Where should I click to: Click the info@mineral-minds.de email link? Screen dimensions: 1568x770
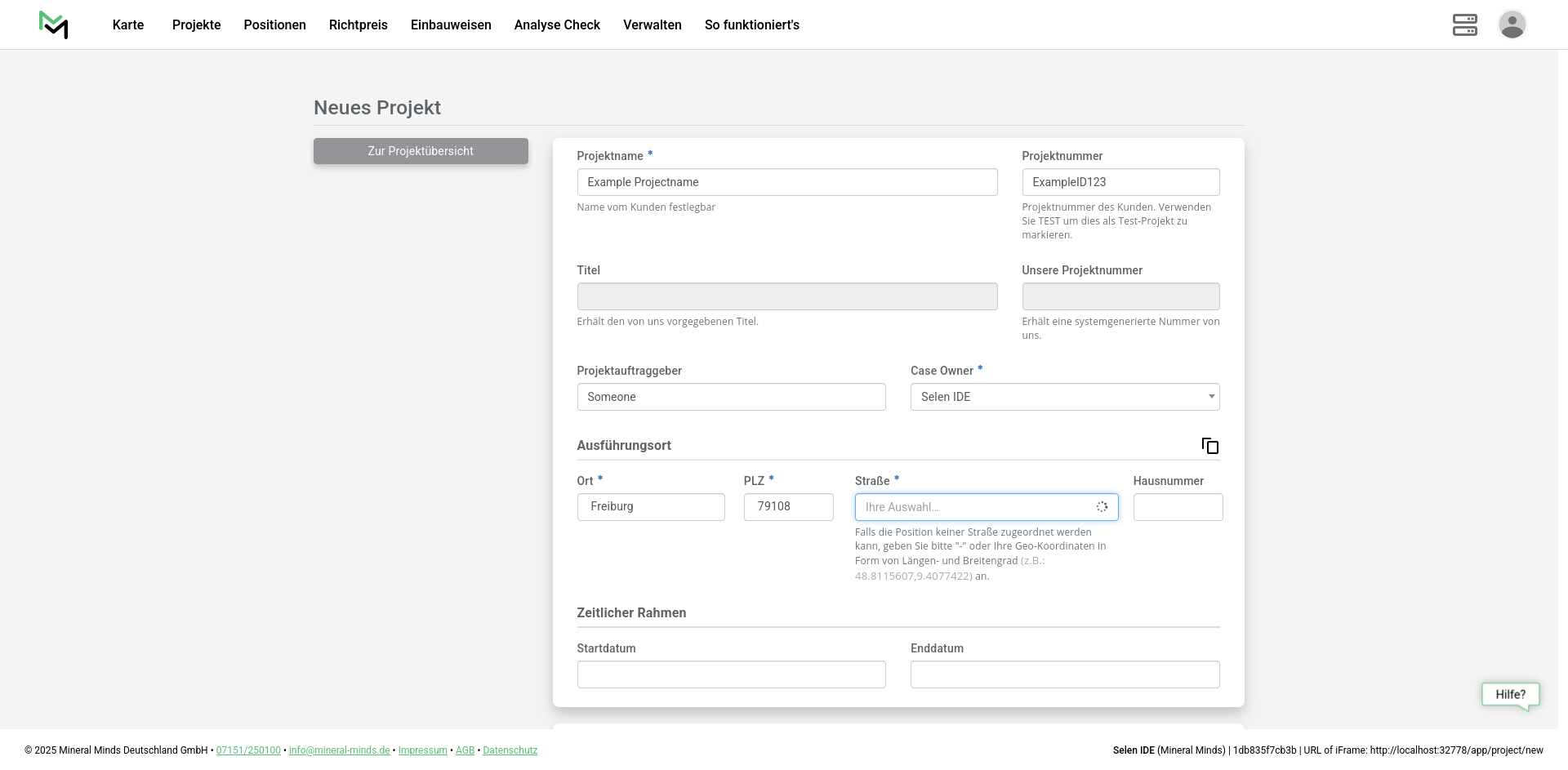click(x=339, y=750)
